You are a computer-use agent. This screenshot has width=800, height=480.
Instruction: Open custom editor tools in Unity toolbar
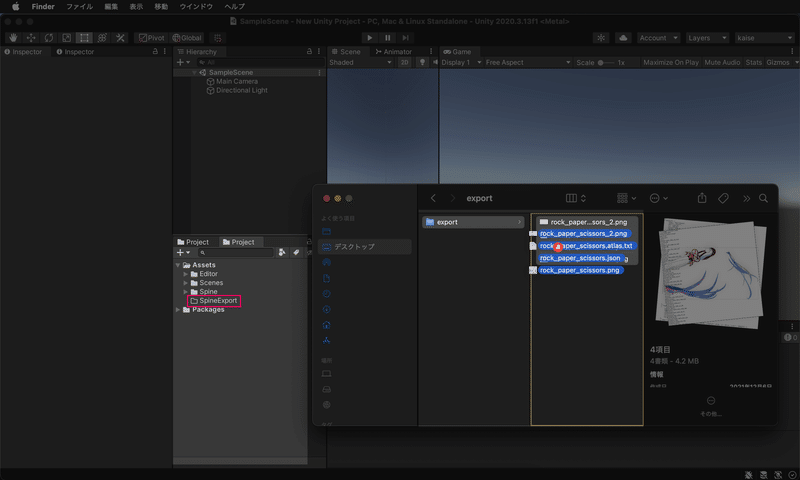pos(120,38)
